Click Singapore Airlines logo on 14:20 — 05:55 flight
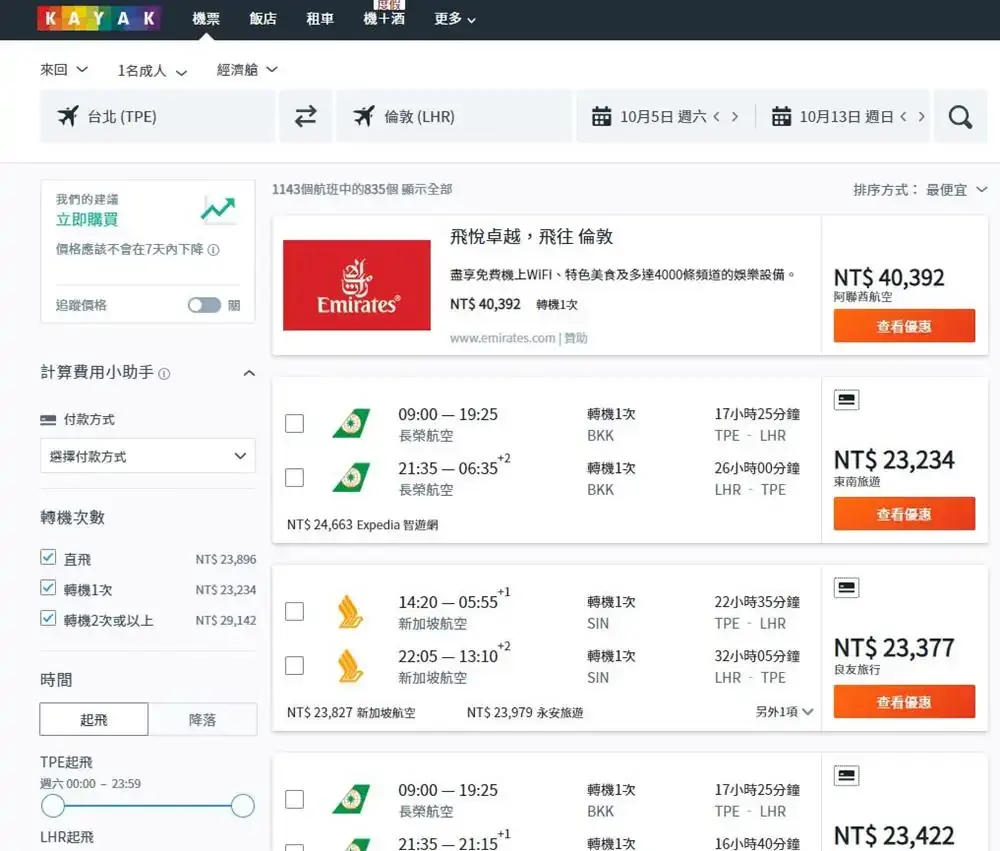This screenshot has width=1000, height=851. (x=350, y=612)
